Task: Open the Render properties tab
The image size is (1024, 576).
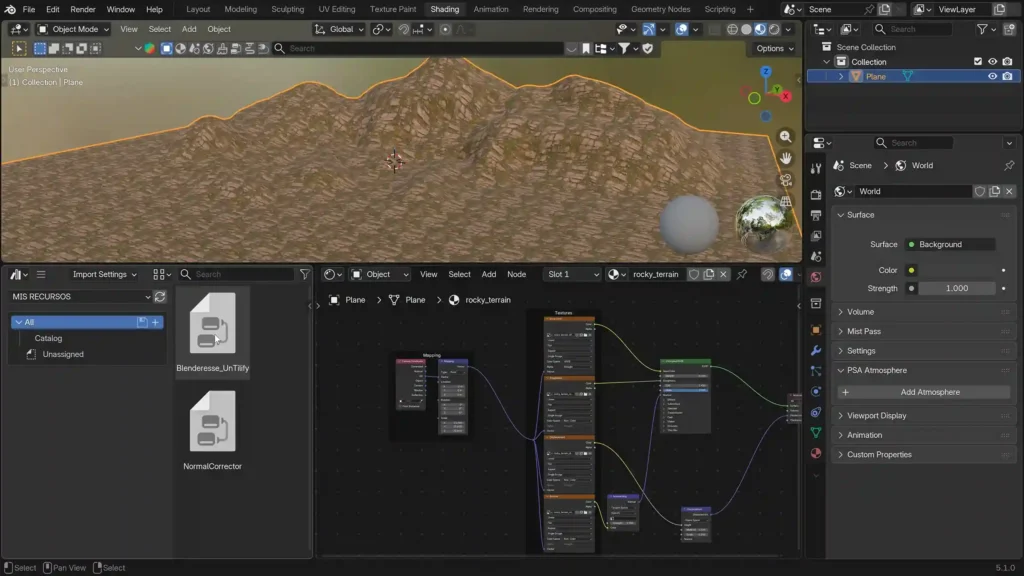Action: tap(816, 195)
